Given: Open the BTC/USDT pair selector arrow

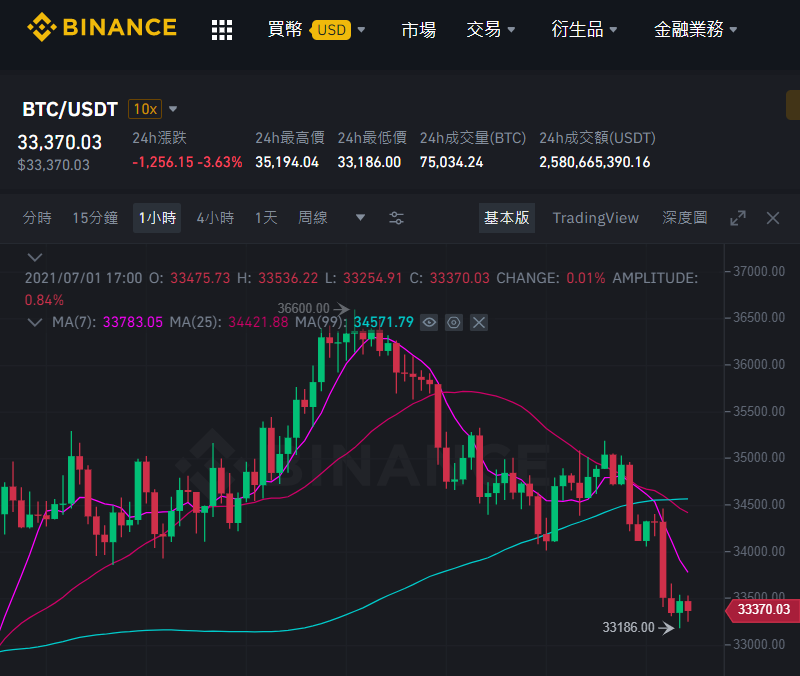Looking at the screenshot, I should coord(173,109).
